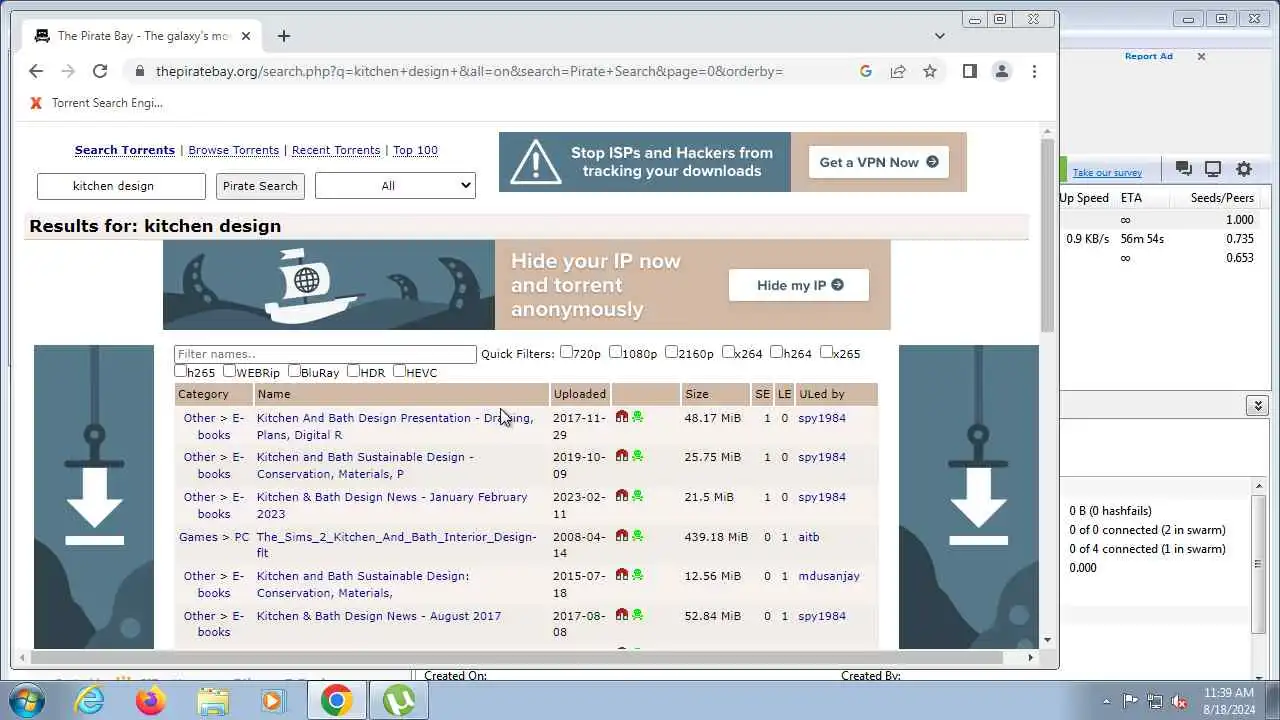Click uTorrent remote monitor icon
This screenshot has height=720, width=1280.
pos(1213,169)
